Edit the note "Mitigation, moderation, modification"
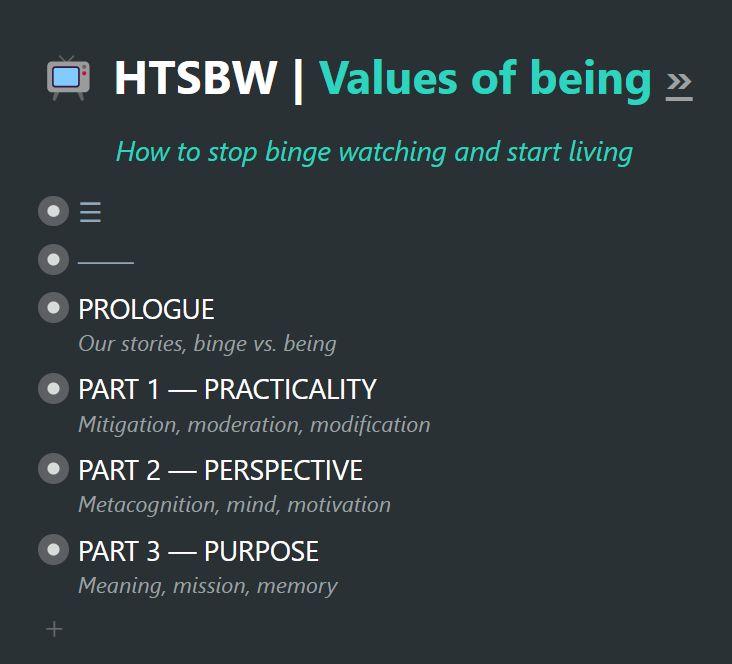 (254, 425)
